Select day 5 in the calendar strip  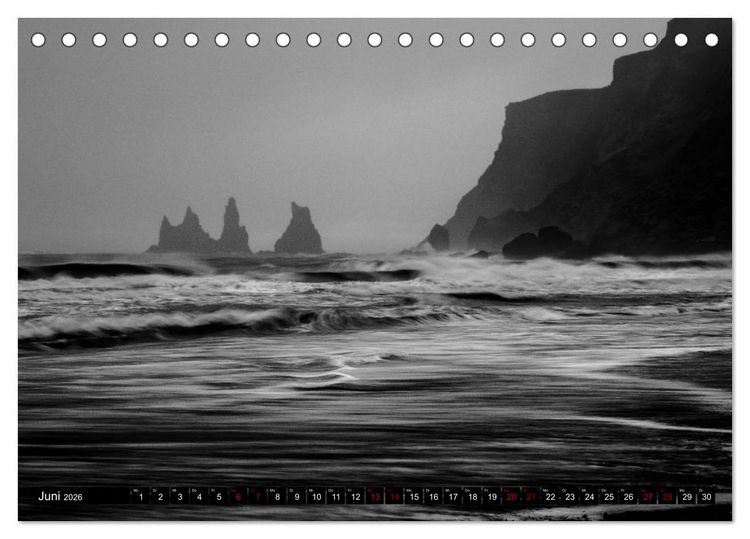[x=219, y=496]
